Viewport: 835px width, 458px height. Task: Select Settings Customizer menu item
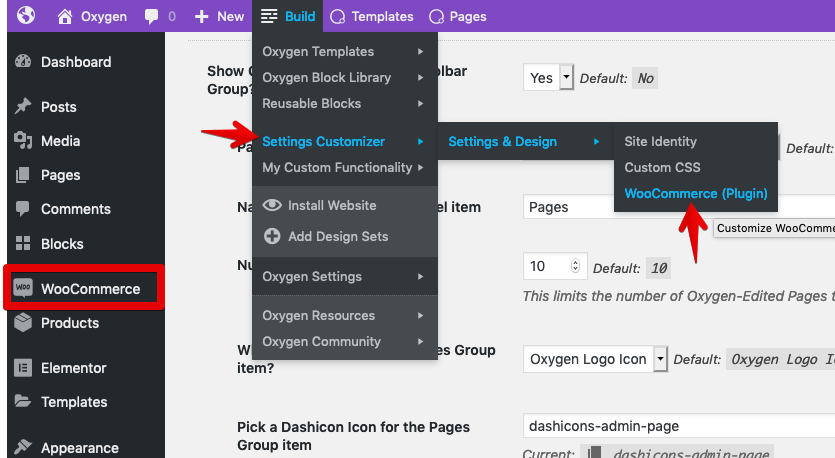point(345,142)
